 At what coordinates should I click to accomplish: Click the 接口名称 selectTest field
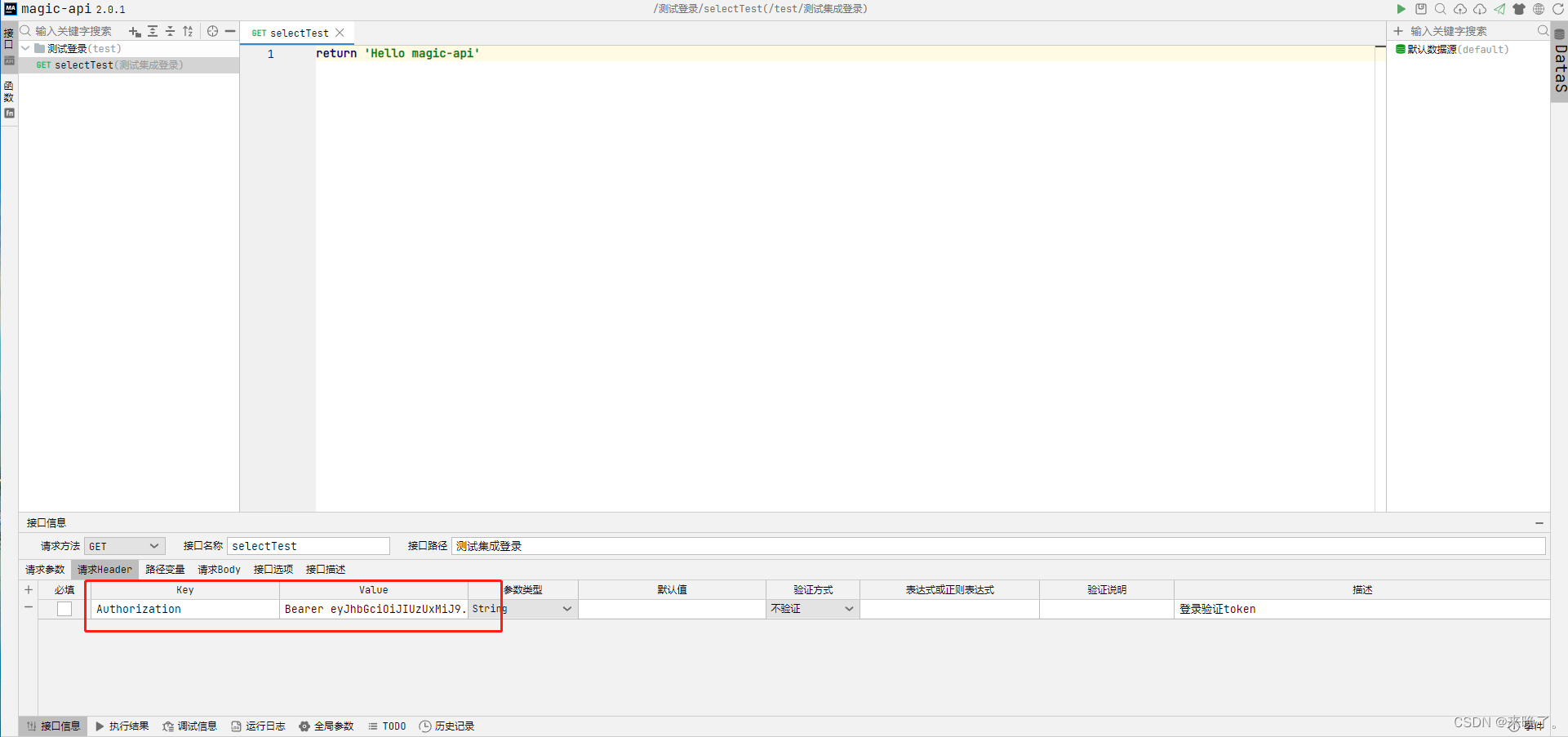309,546
